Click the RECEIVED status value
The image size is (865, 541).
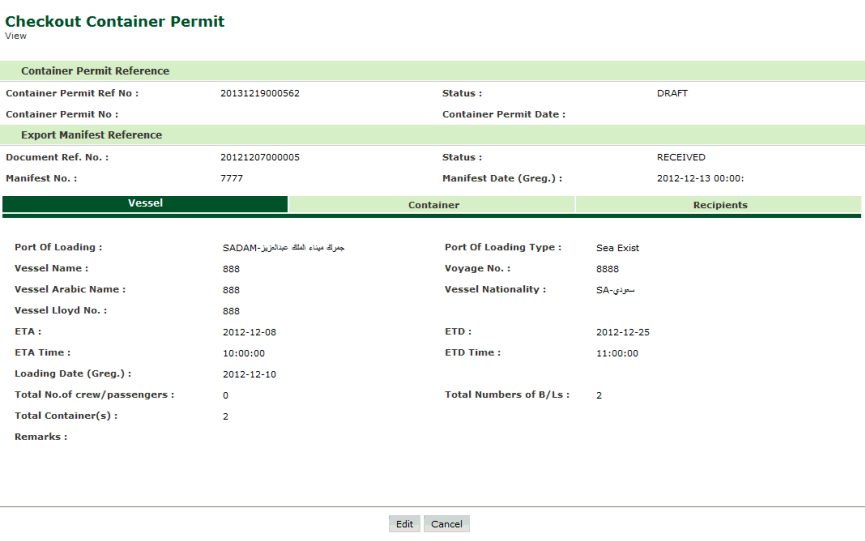(x=681, y=158)
